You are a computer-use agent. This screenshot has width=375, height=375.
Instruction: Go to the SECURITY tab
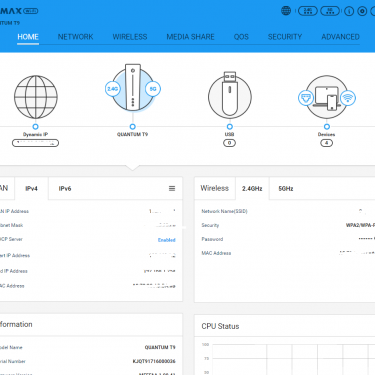tap(285, 37)
